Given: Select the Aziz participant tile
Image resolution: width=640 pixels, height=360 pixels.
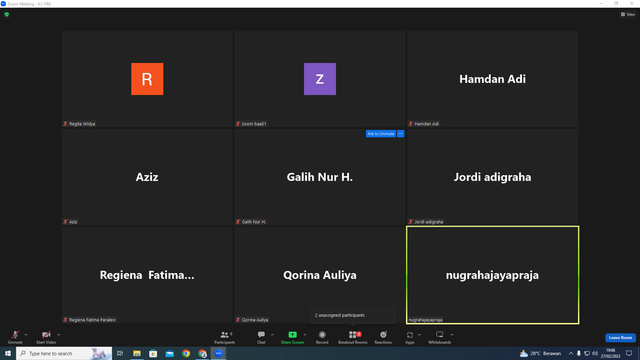Looking at the screenshot, I should point(147,177).
